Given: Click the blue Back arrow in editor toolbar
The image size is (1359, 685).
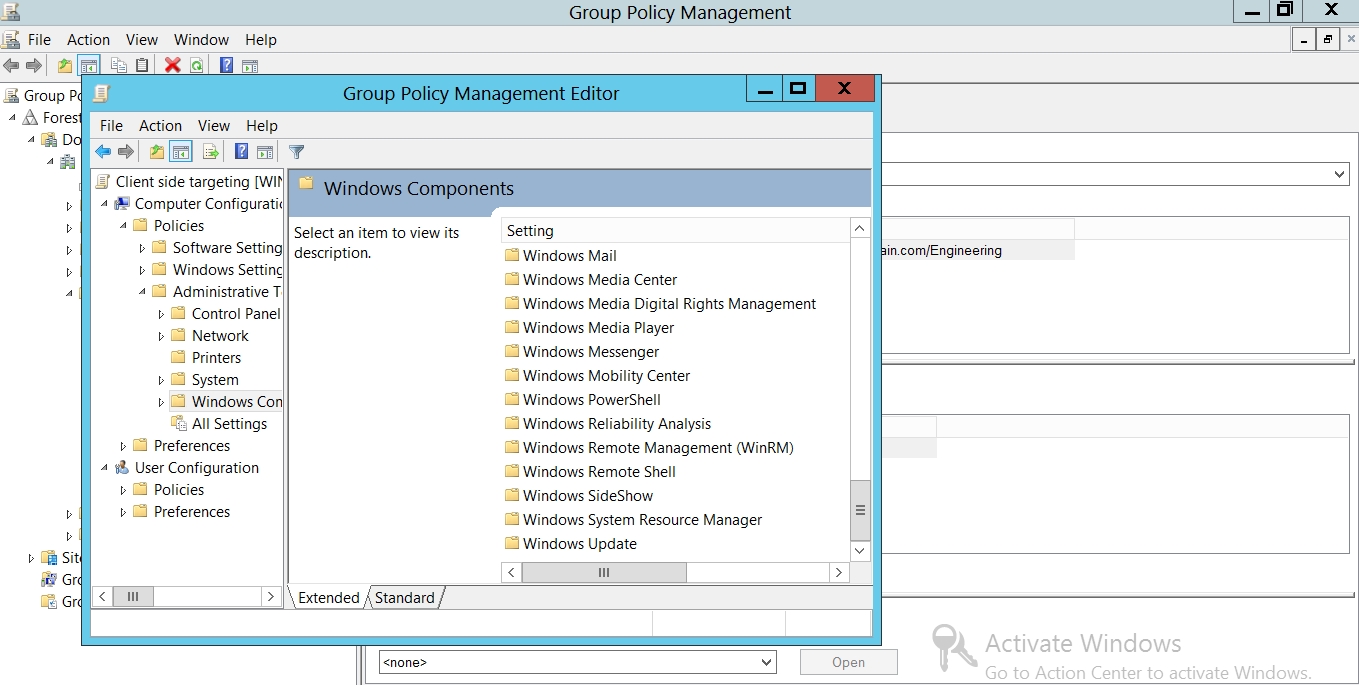Looking at the screenshot, I should click(102, 152).
